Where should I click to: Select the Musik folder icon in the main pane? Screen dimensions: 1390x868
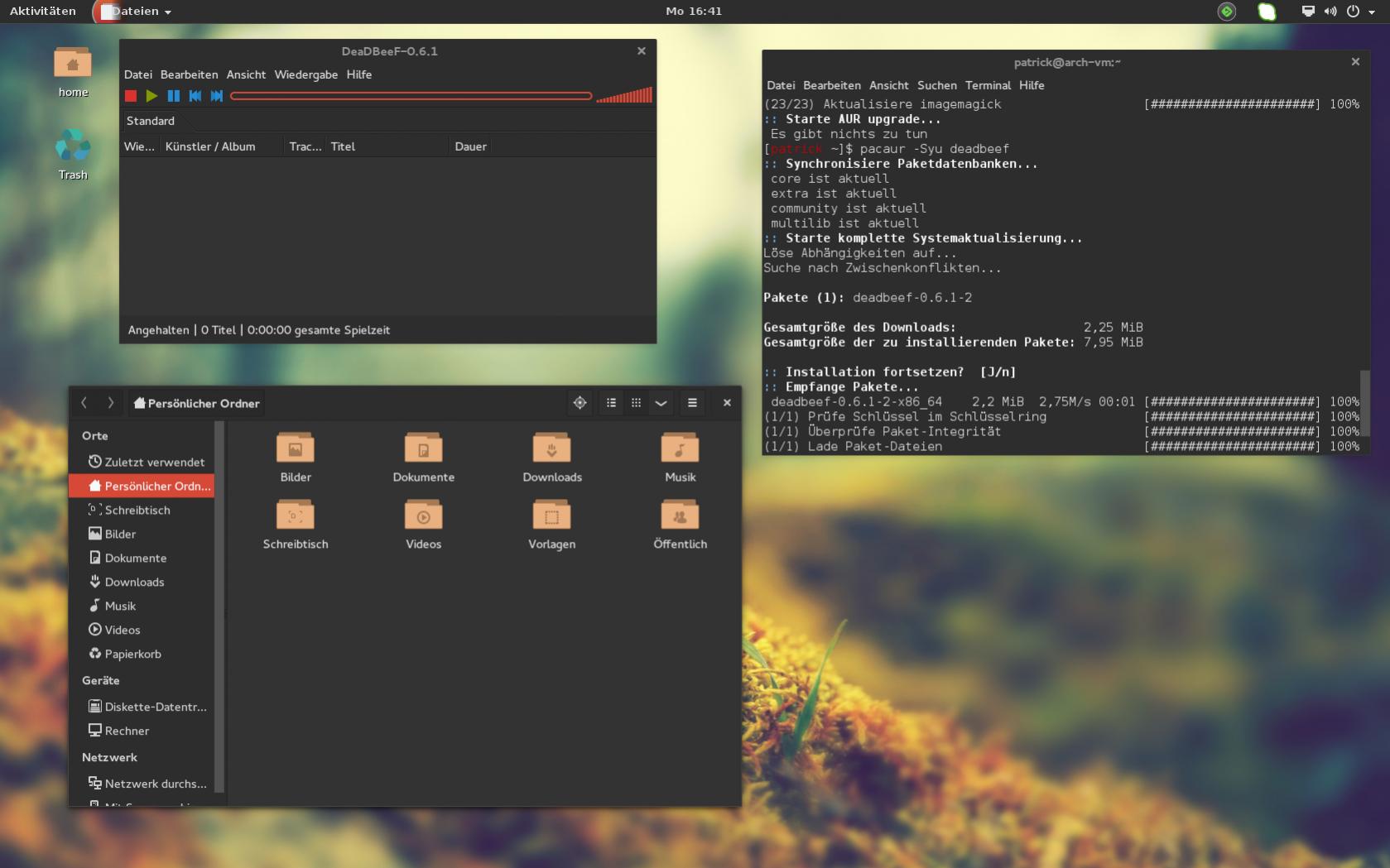click(680, 448)
